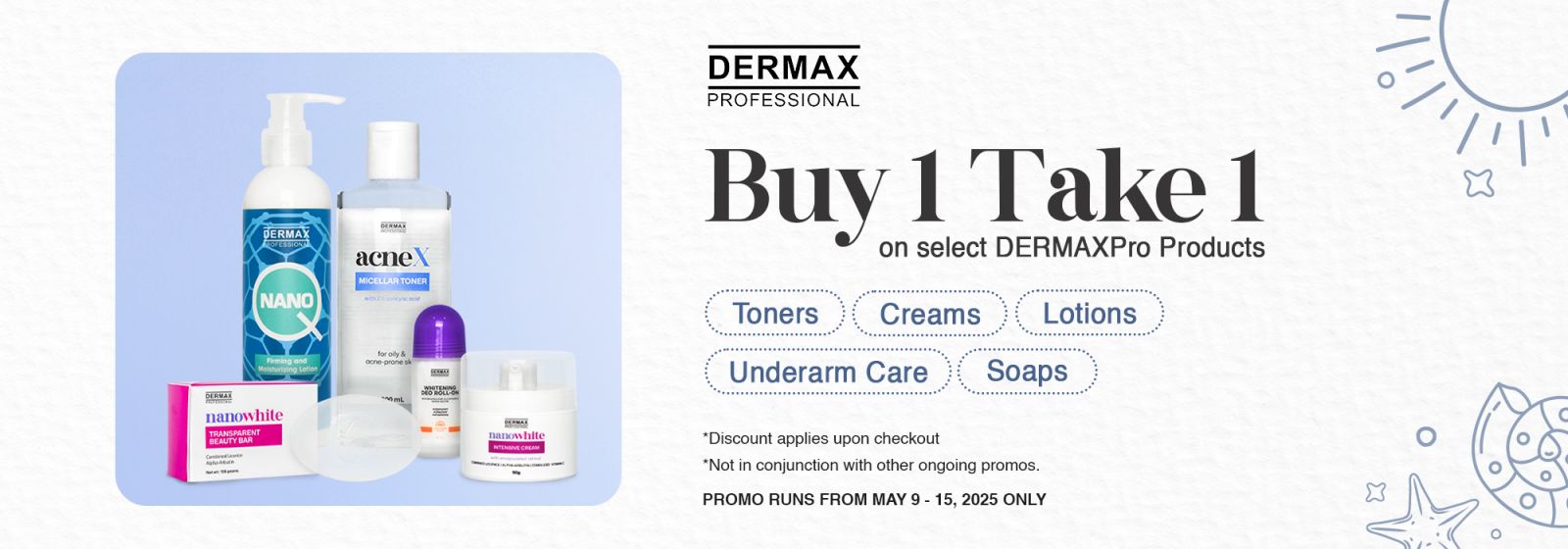Select the Underarm Care category pill
Viewport: 1568px width, 549px height.
[x=827, y=372]
